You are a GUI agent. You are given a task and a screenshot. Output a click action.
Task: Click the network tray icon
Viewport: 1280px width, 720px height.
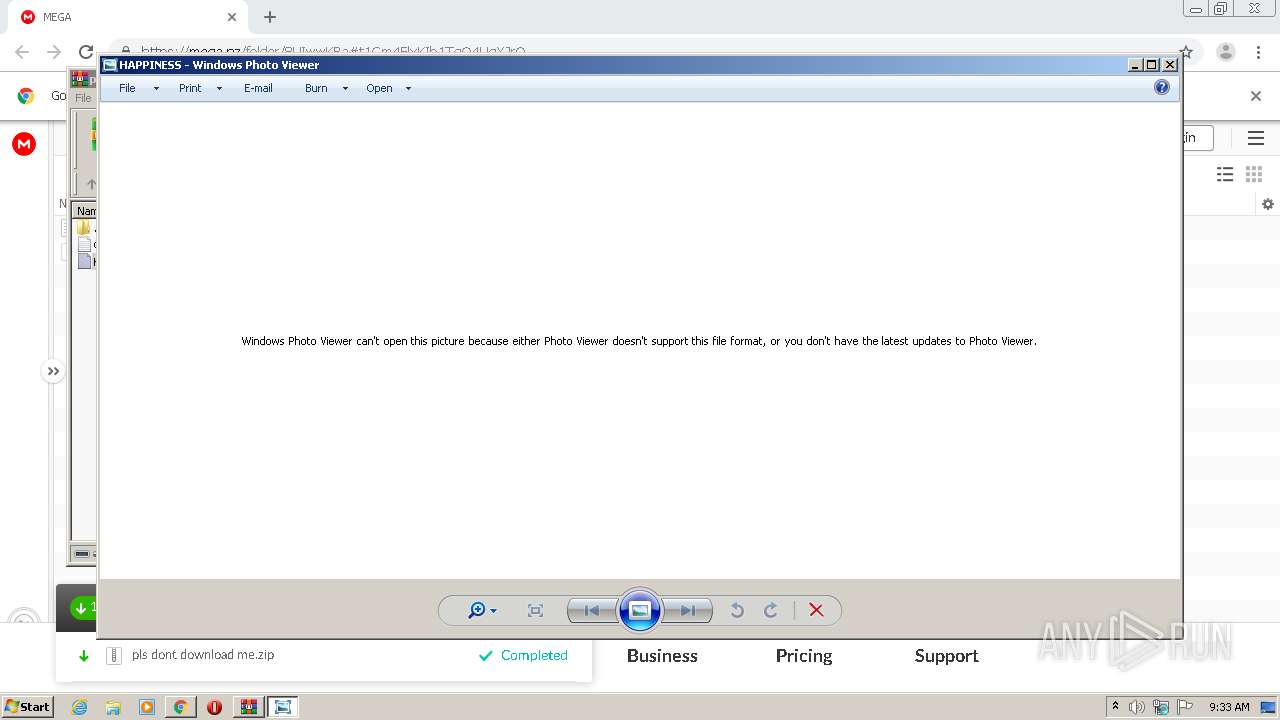click(x=1161, y=707)
